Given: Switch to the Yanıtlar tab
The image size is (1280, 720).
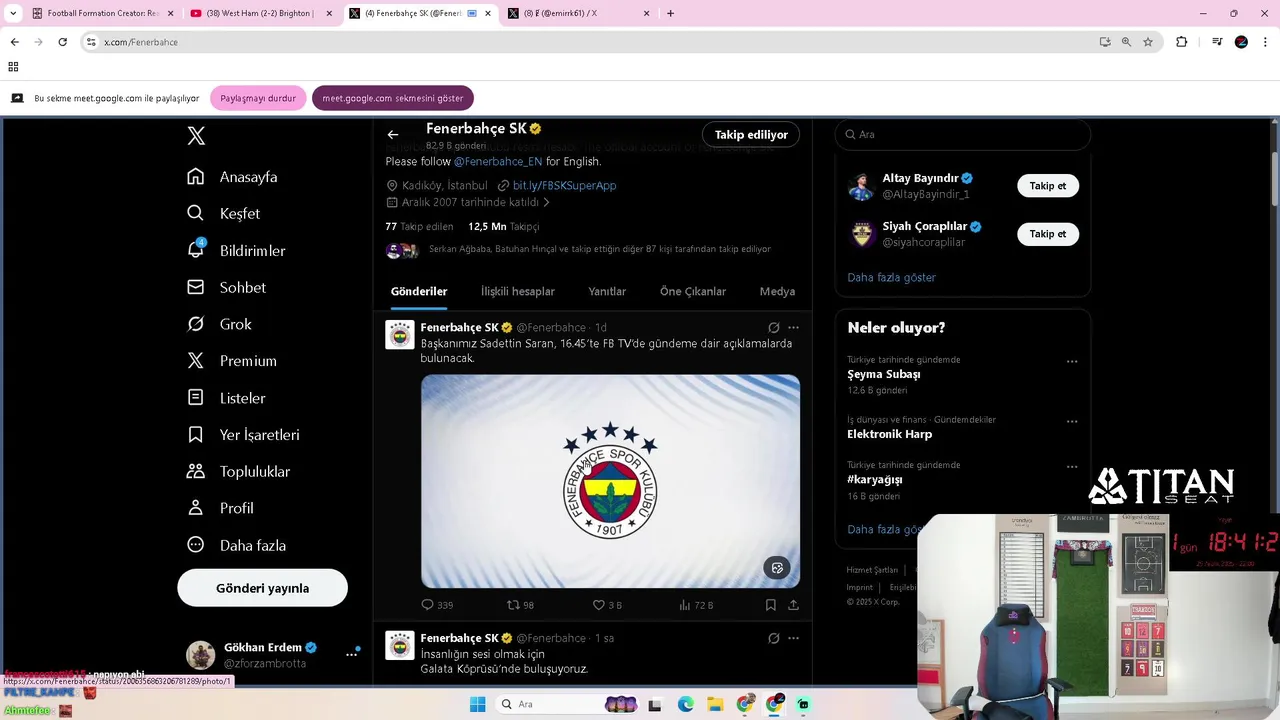Looking at the screenshot, I should tap(607, 291).
